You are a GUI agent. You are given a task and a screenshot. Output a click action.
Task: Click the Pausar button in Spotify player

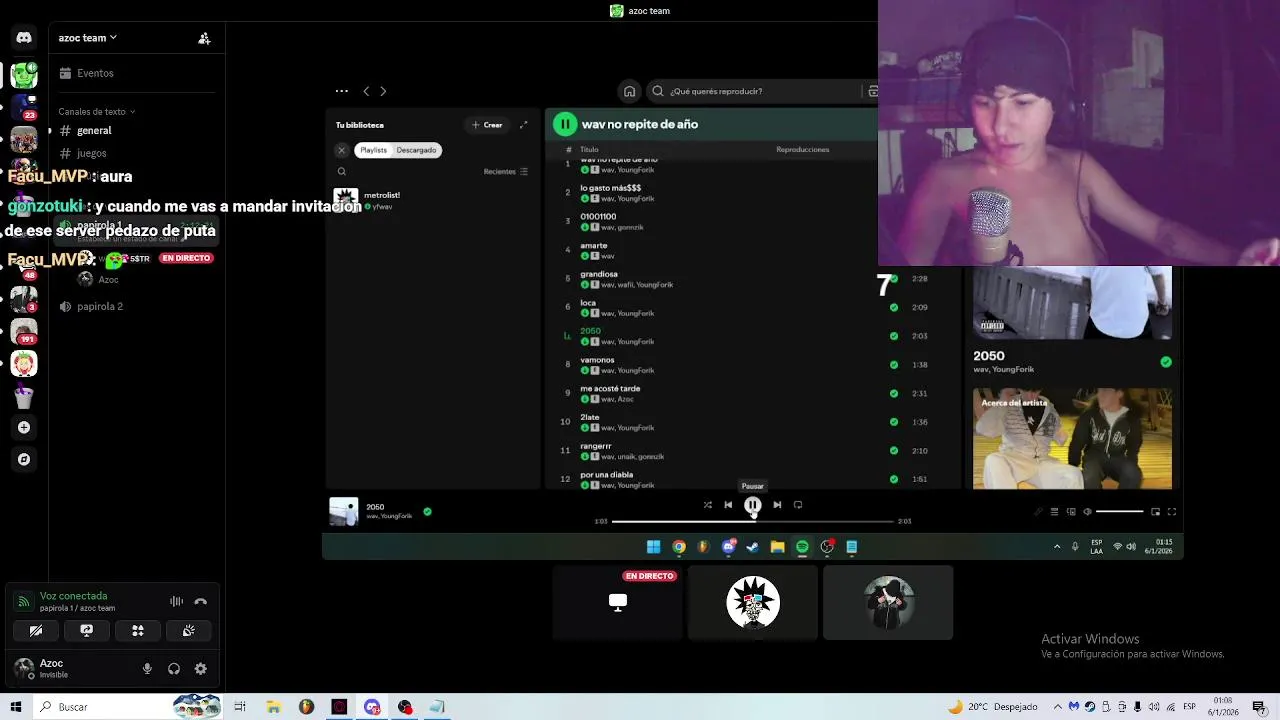(753, 505)
